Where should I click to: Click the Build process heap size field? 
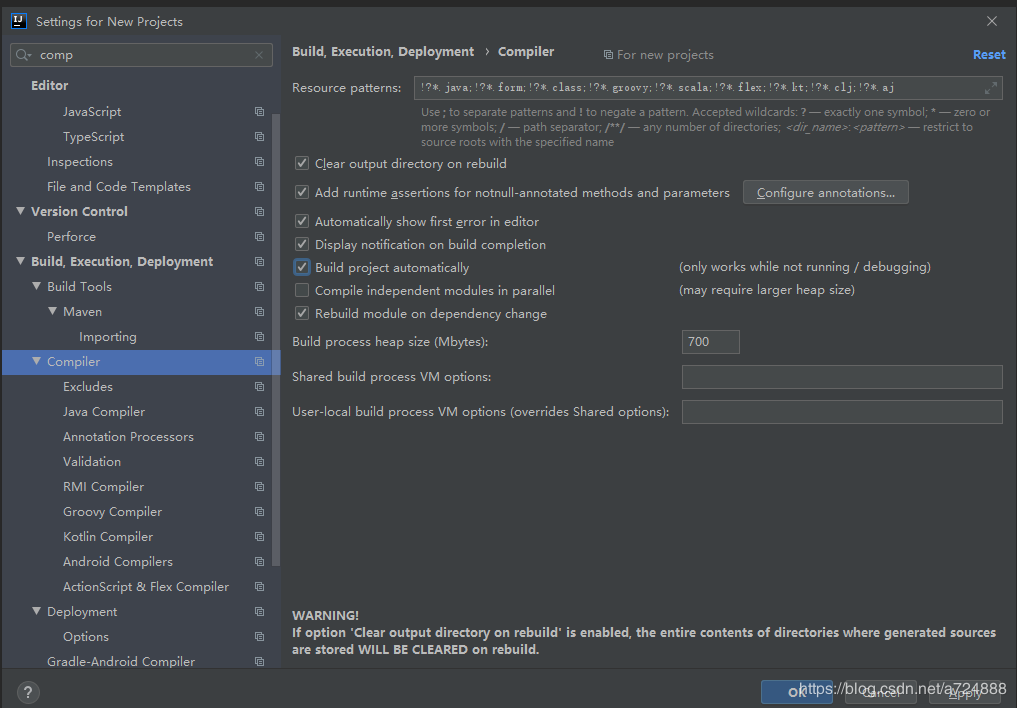(x=711, y=342)
